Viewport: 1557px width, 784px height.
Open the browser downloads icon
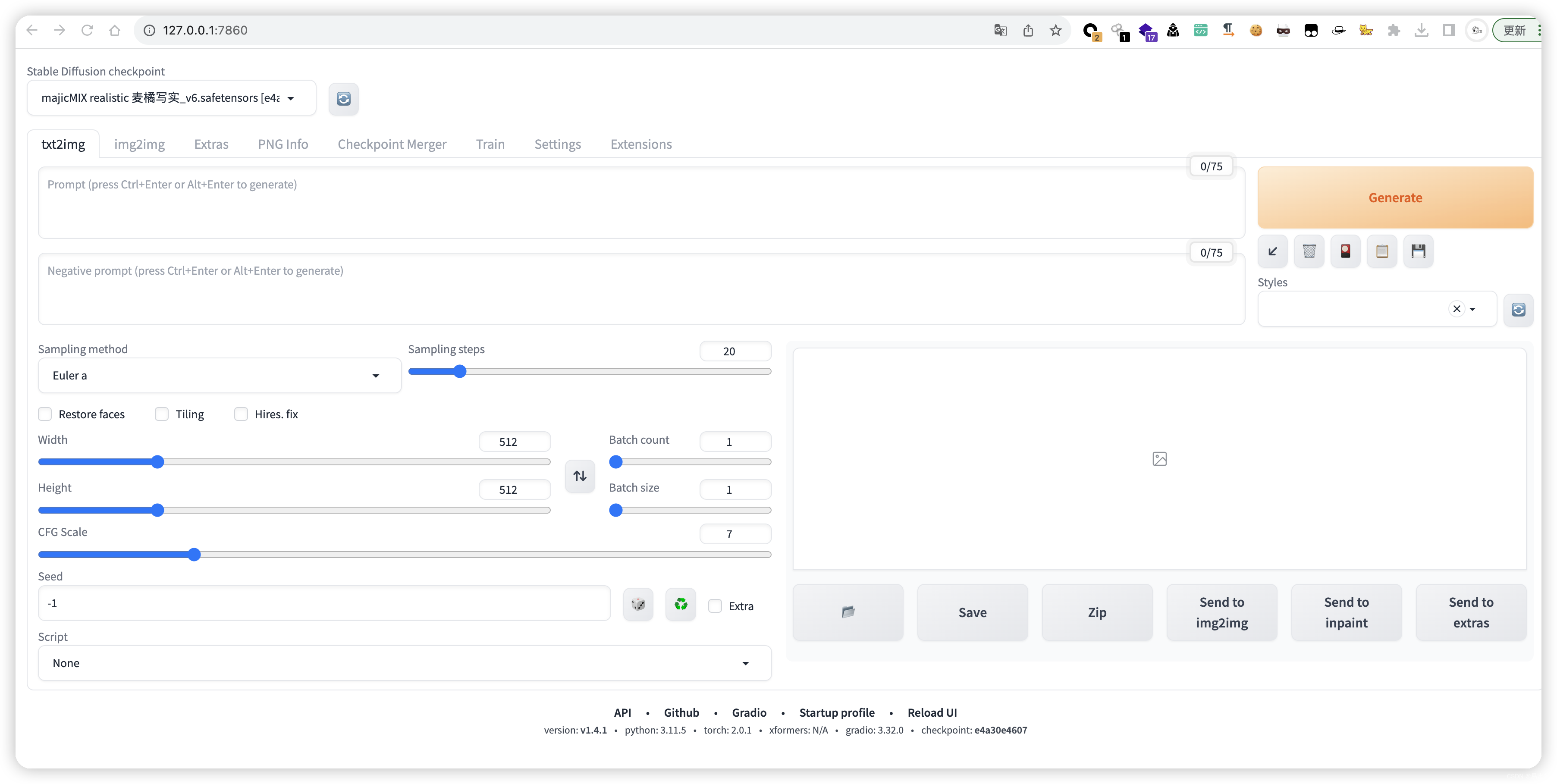point(1421,30)
